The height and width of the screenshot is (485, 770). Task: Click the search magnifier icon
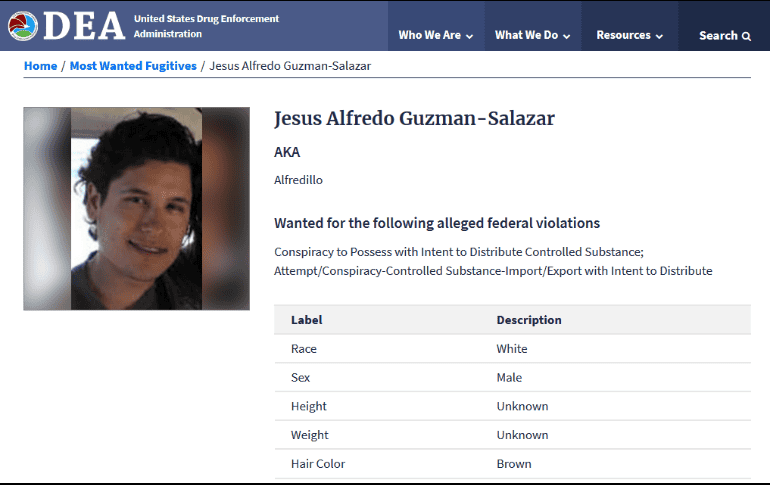746,36
